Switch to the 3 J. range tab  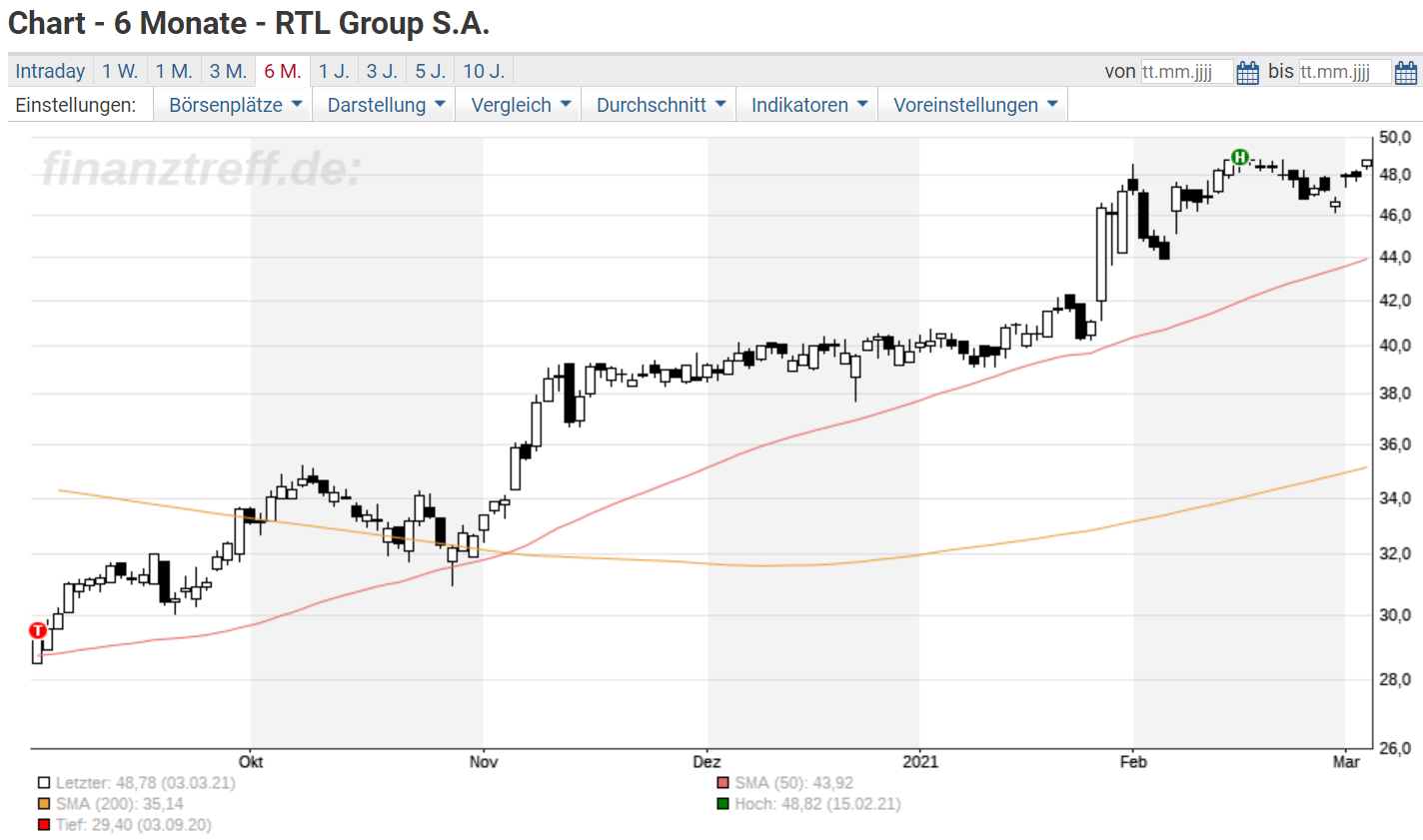point(382,71)
